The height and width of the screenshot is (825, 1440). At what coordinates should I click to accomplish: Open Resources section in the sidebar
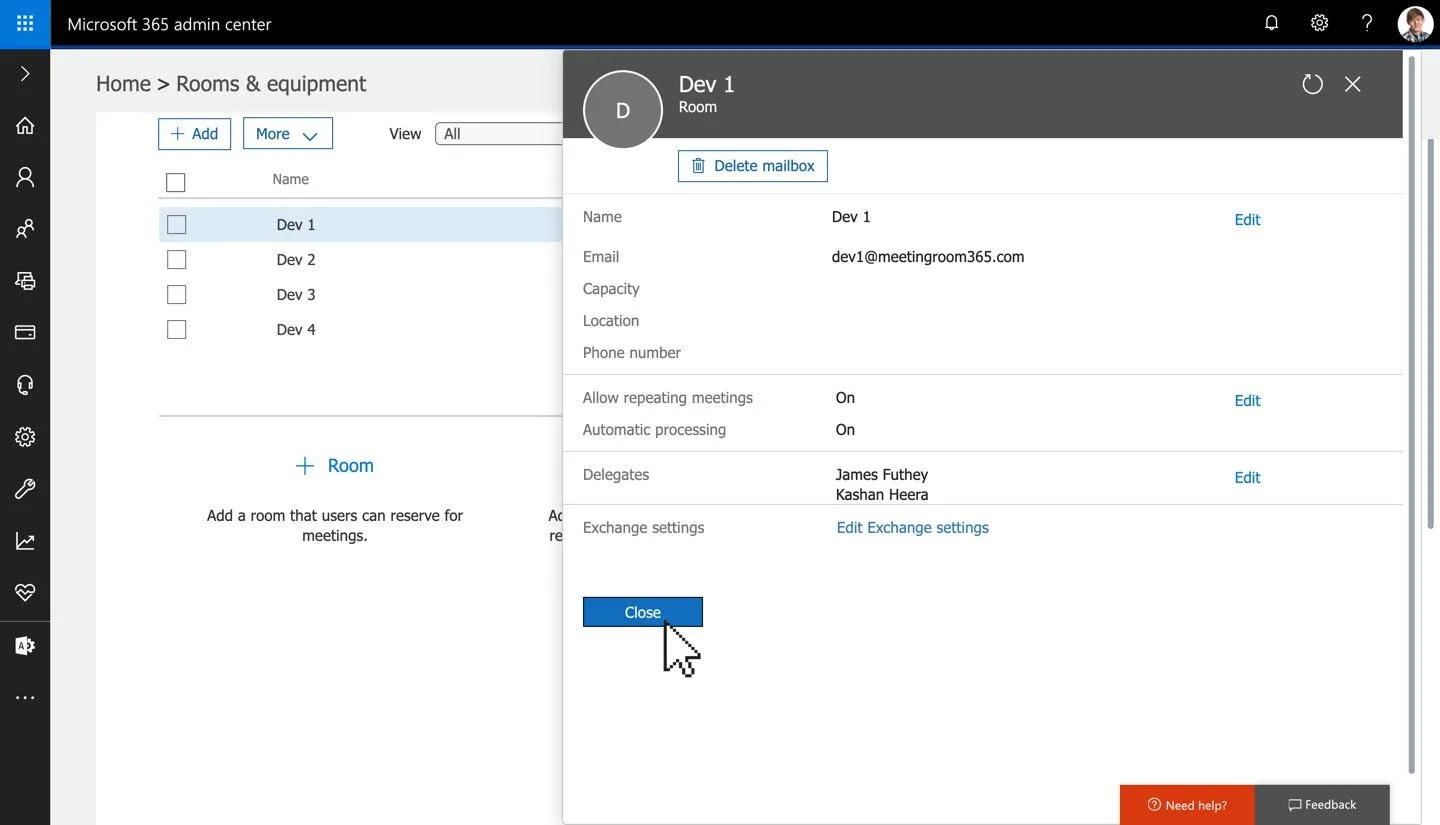coord(25,281)
